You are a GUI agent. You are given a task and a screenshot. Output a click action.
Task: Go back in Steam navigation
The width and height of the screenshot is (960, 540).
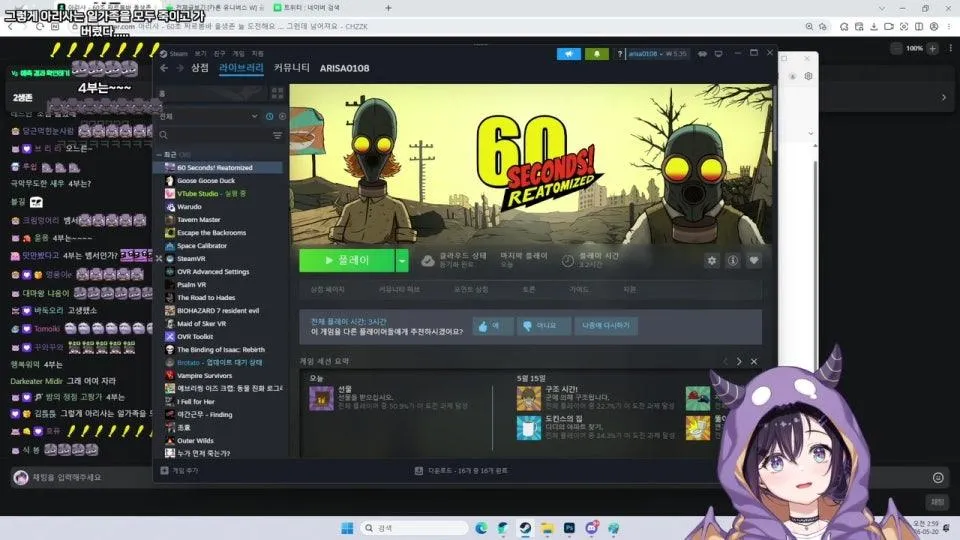coord(164,68)
